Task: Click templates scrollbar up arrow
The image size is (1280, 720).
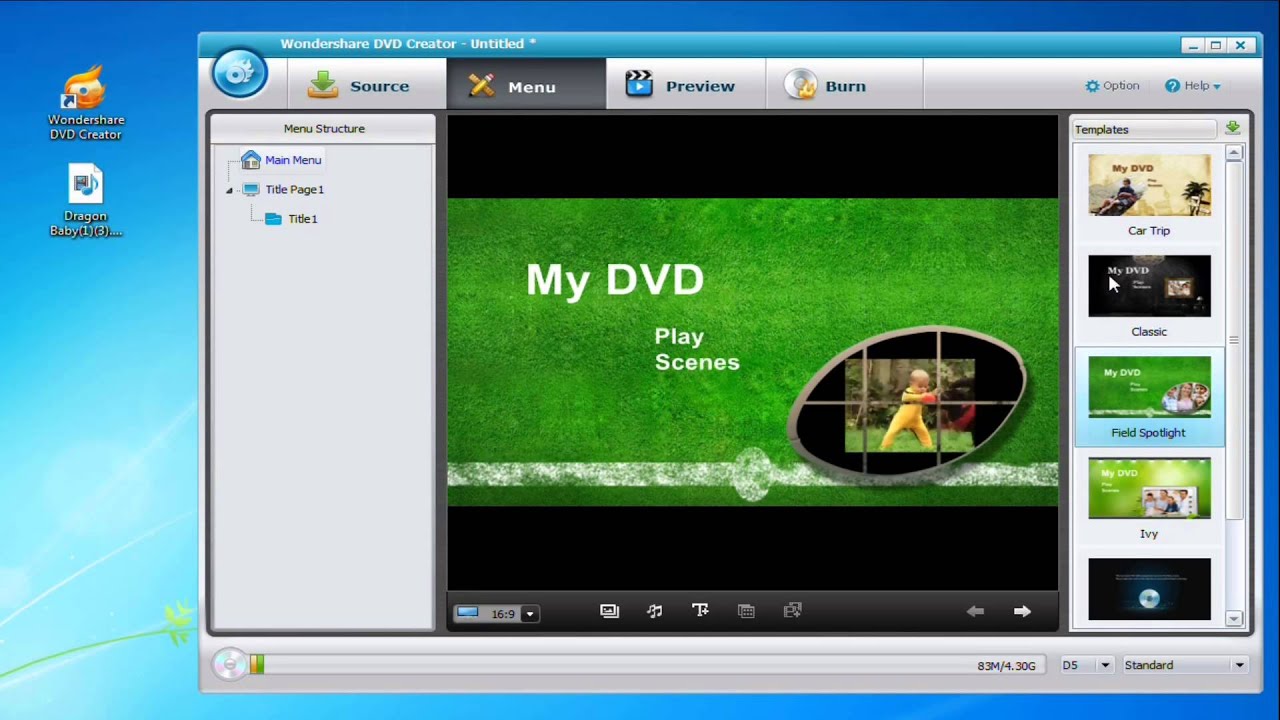Action: [x=1234, y=153]
